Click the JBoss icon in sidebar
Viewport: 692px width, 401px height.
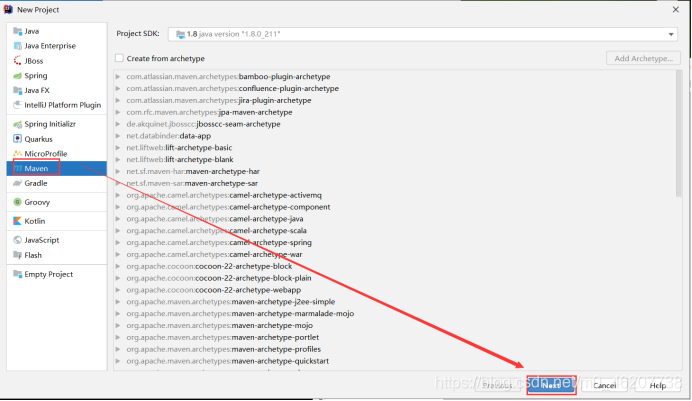pos(18,61)
